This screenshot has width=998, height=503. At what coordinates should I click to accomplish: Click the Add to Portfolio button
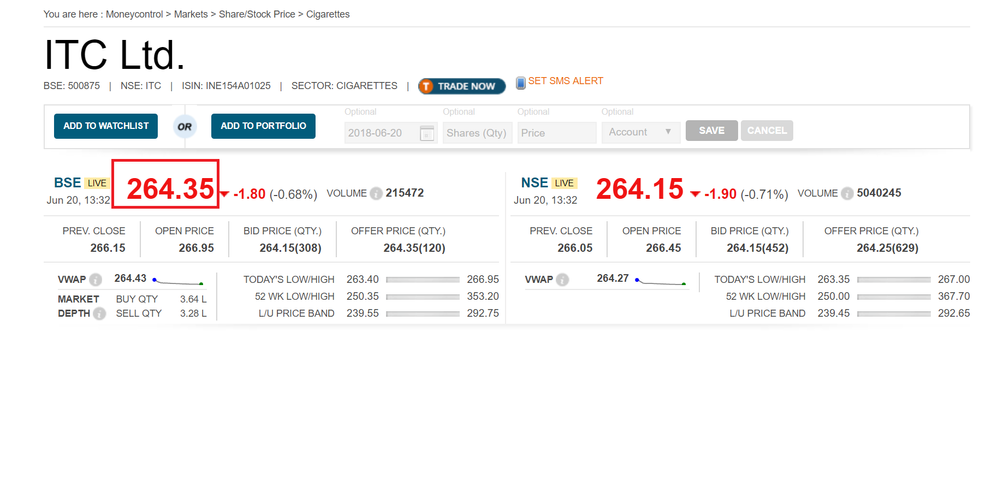pyautogui.click(x=264, y=126)
